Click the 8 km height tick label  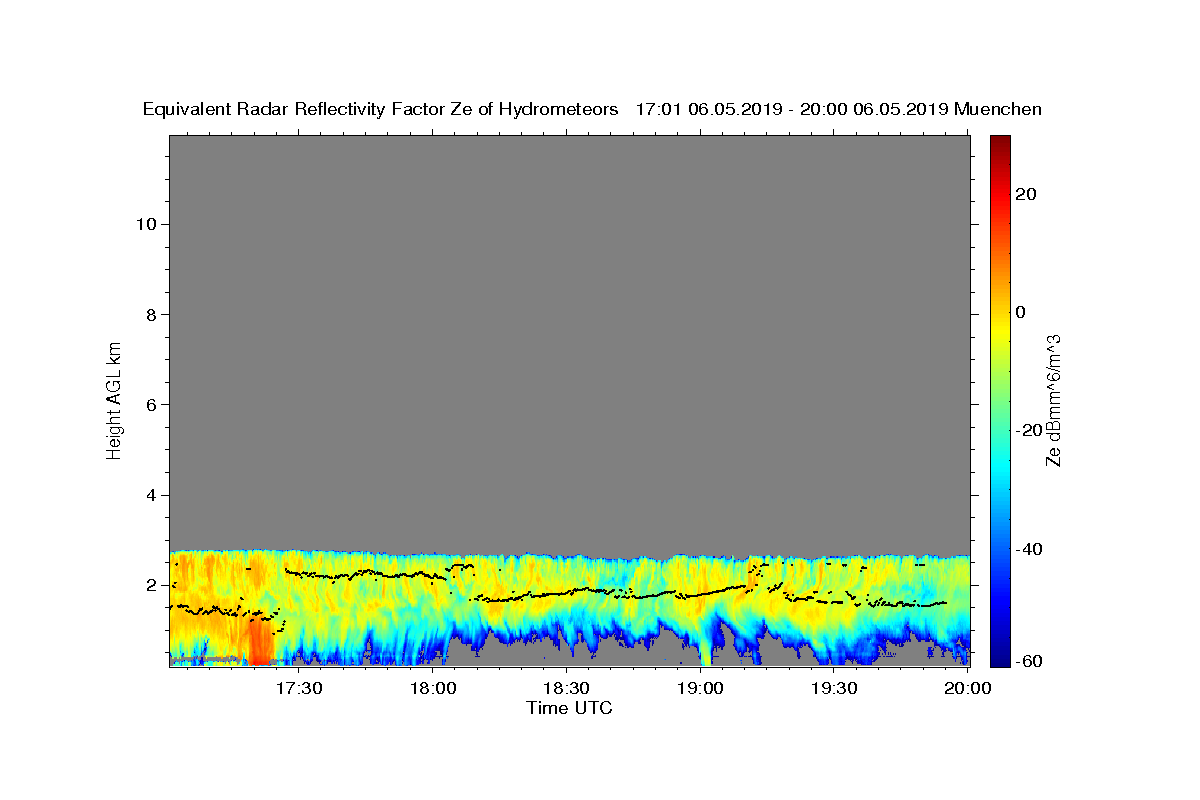point(150,315)
